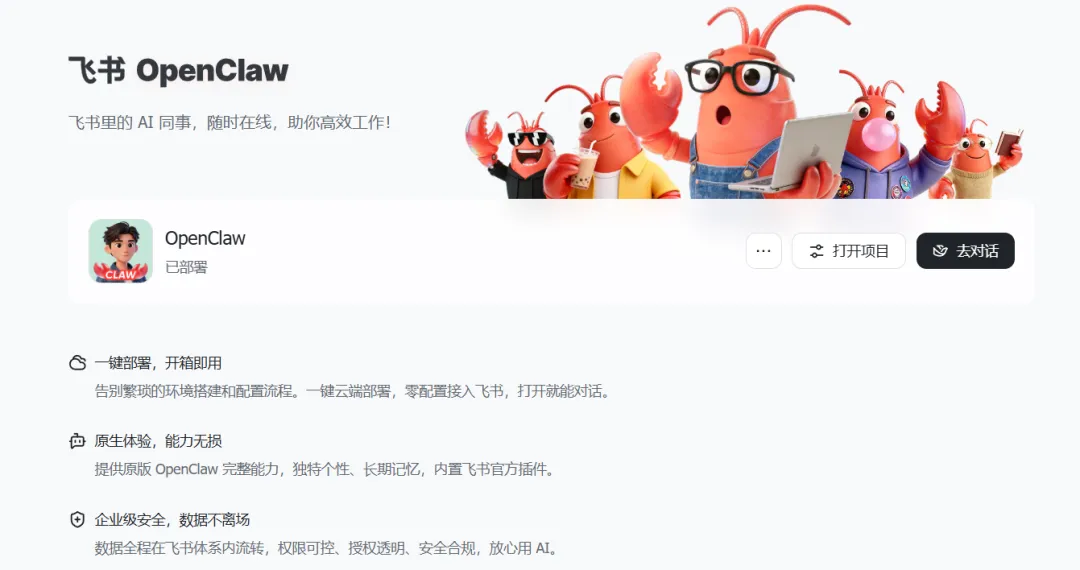Click the OpenClaw avatar icon

click(x=121, y=251)
